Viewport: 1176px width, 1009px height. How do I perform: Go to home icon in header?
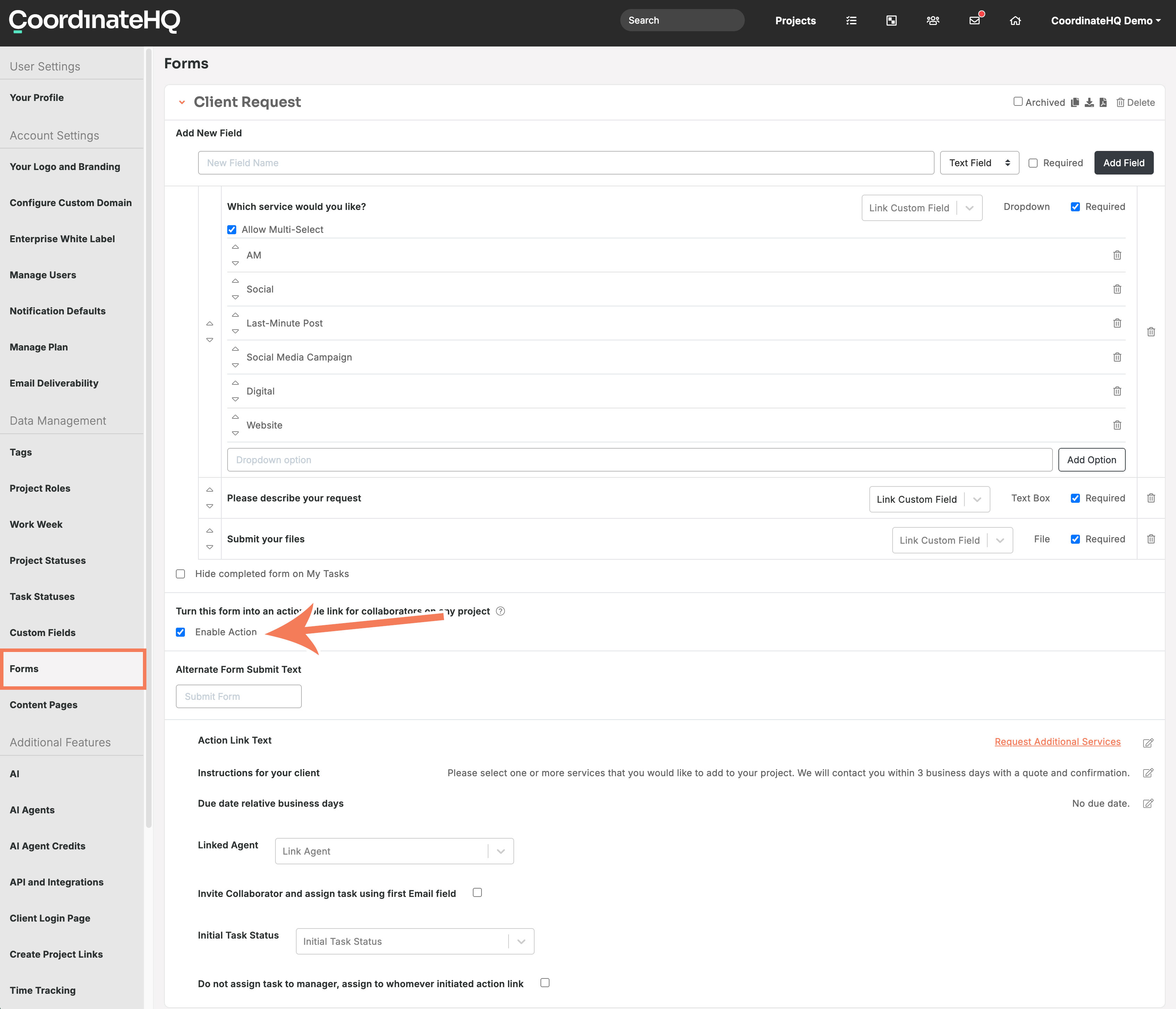[x=1015, y=20]
